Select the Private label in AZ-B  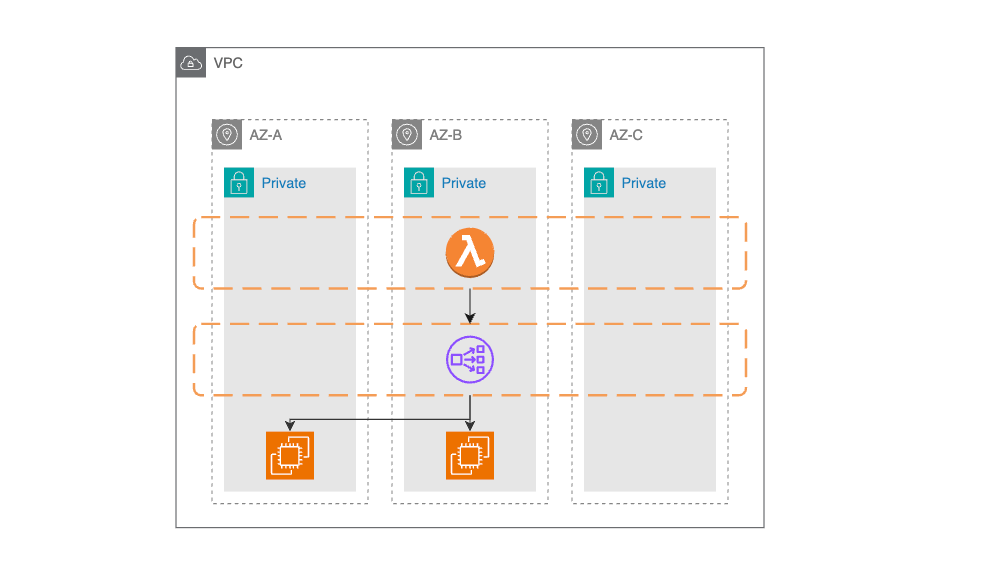coord(464,183)
